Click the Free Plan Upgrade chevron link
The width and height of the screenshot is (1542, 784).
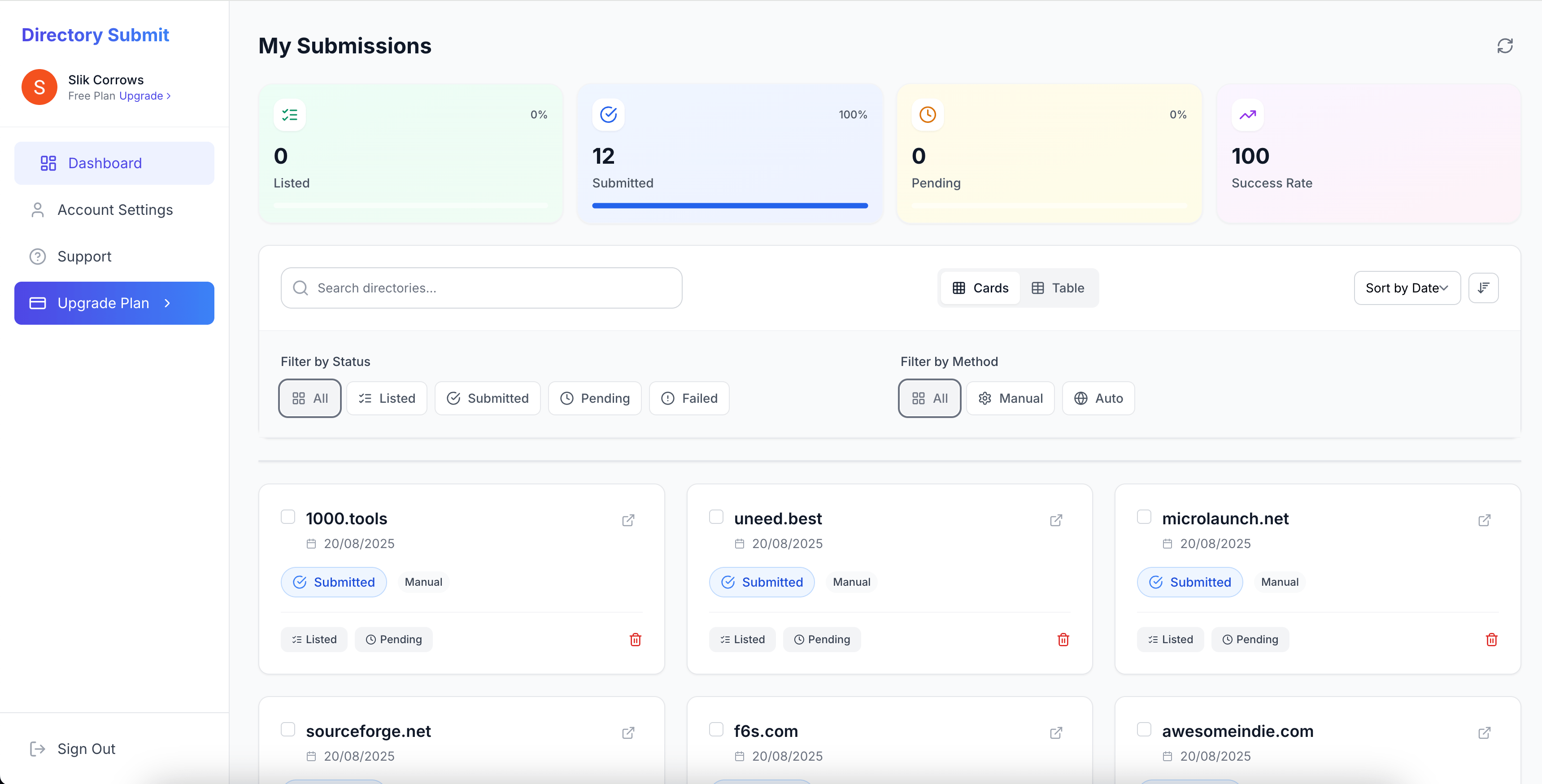click(x=145, y=96)
